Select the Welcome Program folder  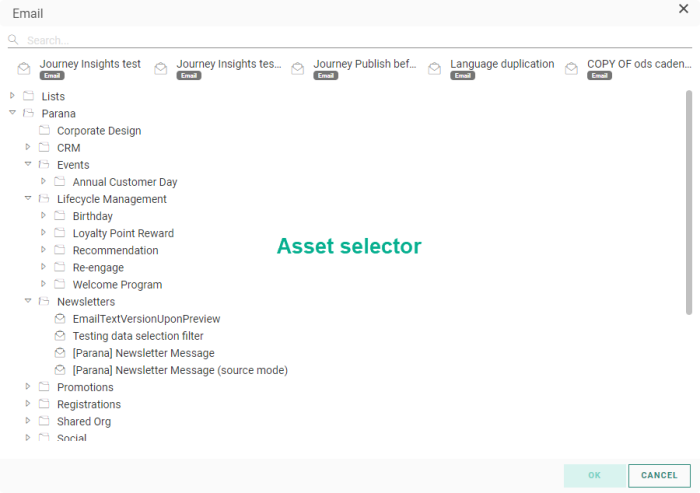117,285
